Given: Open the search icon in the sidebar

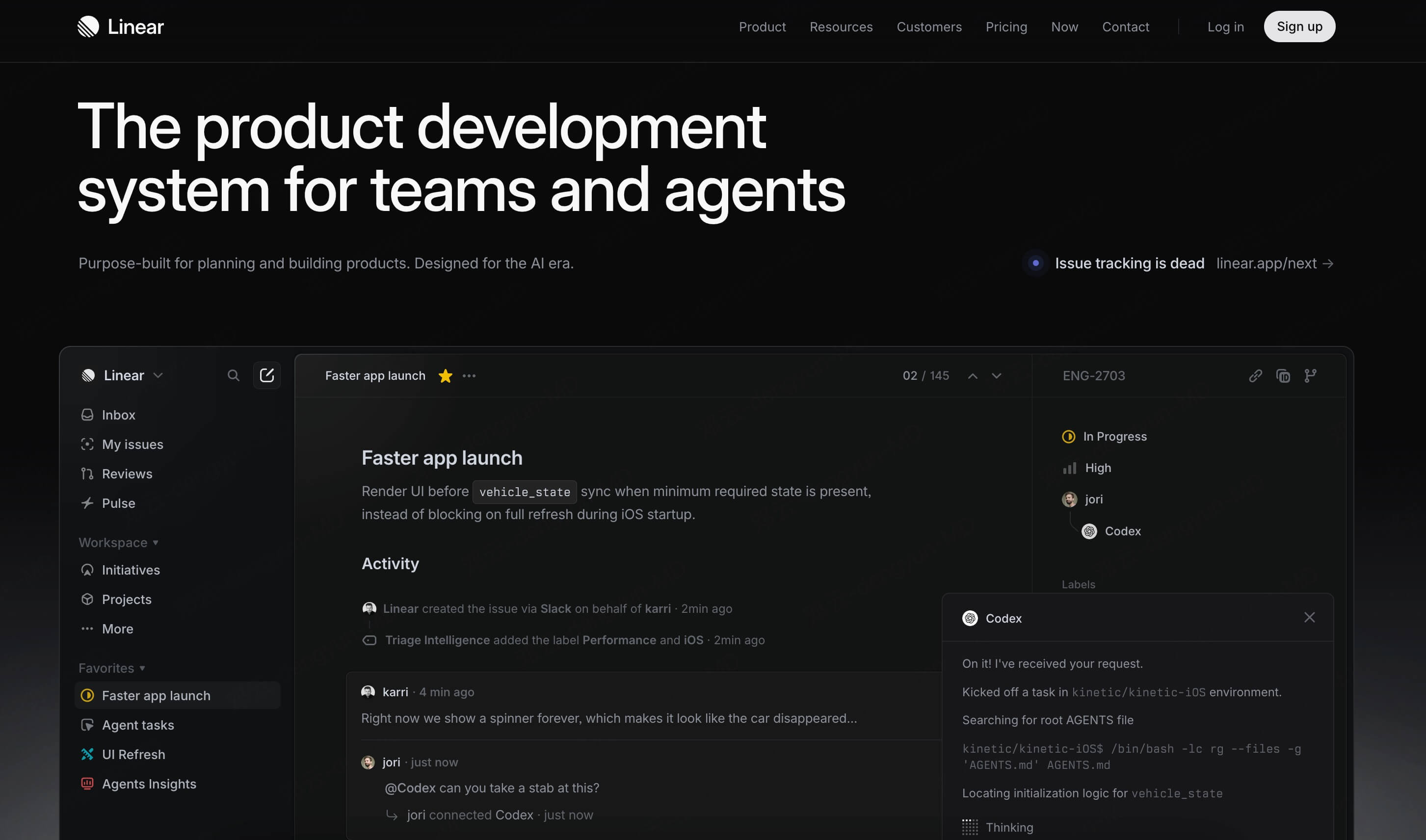Looking at the screenshot, I should pos(233,375).
